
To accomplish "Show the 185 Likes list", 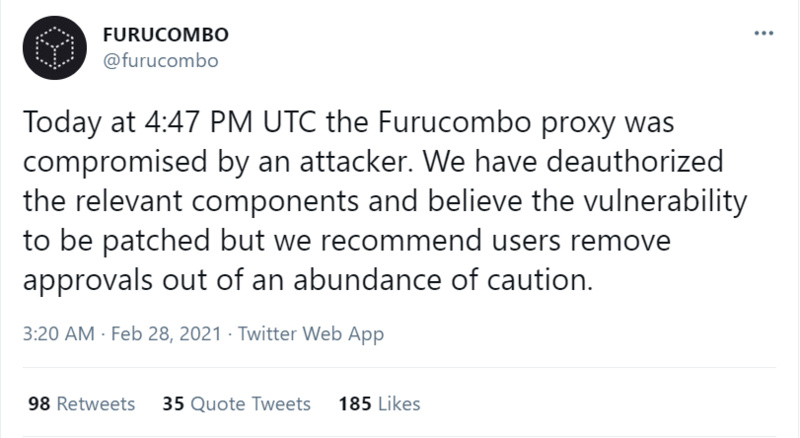I will point(380,404).
